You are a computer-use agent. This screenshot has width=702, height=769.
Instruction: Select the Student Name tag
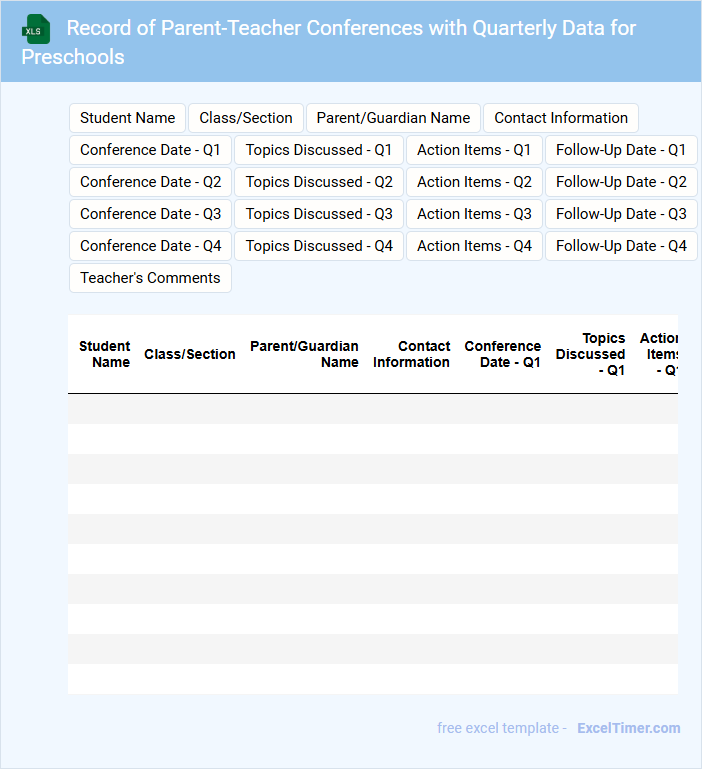pos(127,118)
